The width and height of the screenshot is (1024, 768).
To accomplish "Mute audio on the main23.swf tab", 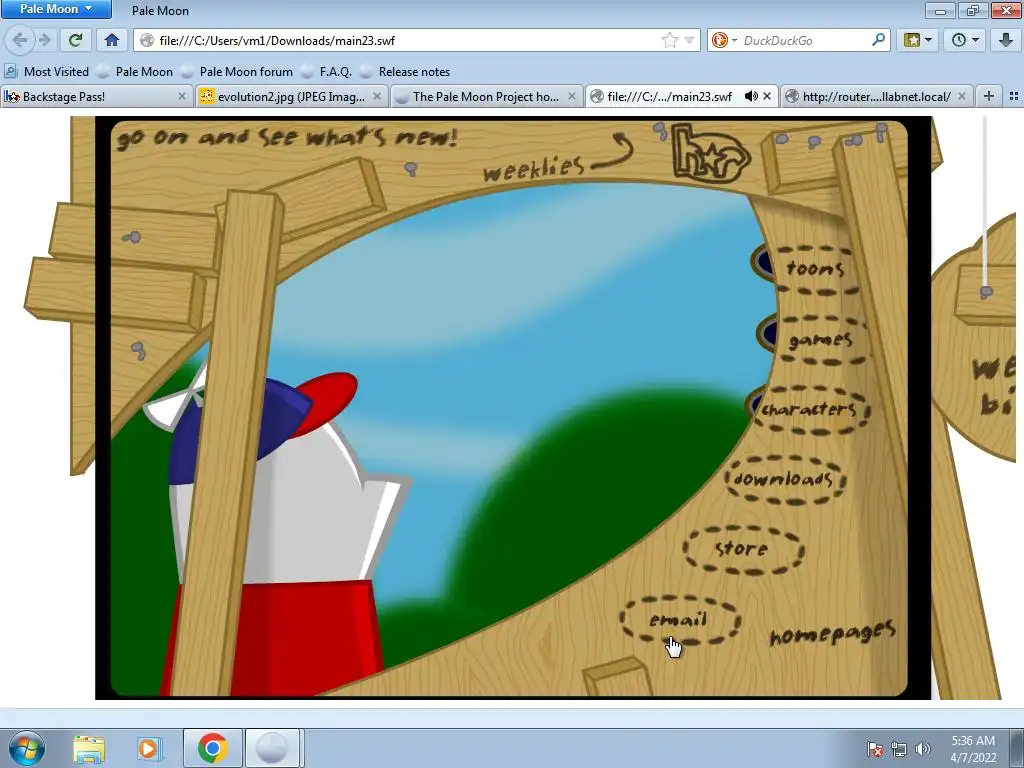I will click(751, 97).
